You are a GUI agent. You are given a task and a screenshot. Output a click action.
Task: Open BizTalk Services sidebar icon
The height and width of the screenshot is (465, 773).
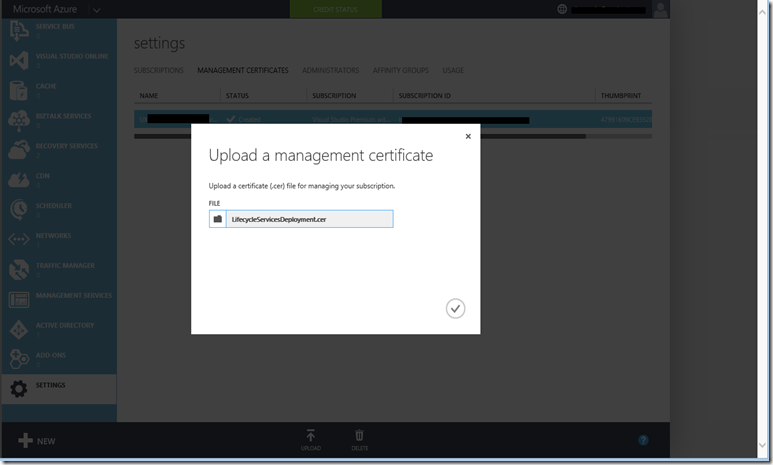(x=19, y=121)
